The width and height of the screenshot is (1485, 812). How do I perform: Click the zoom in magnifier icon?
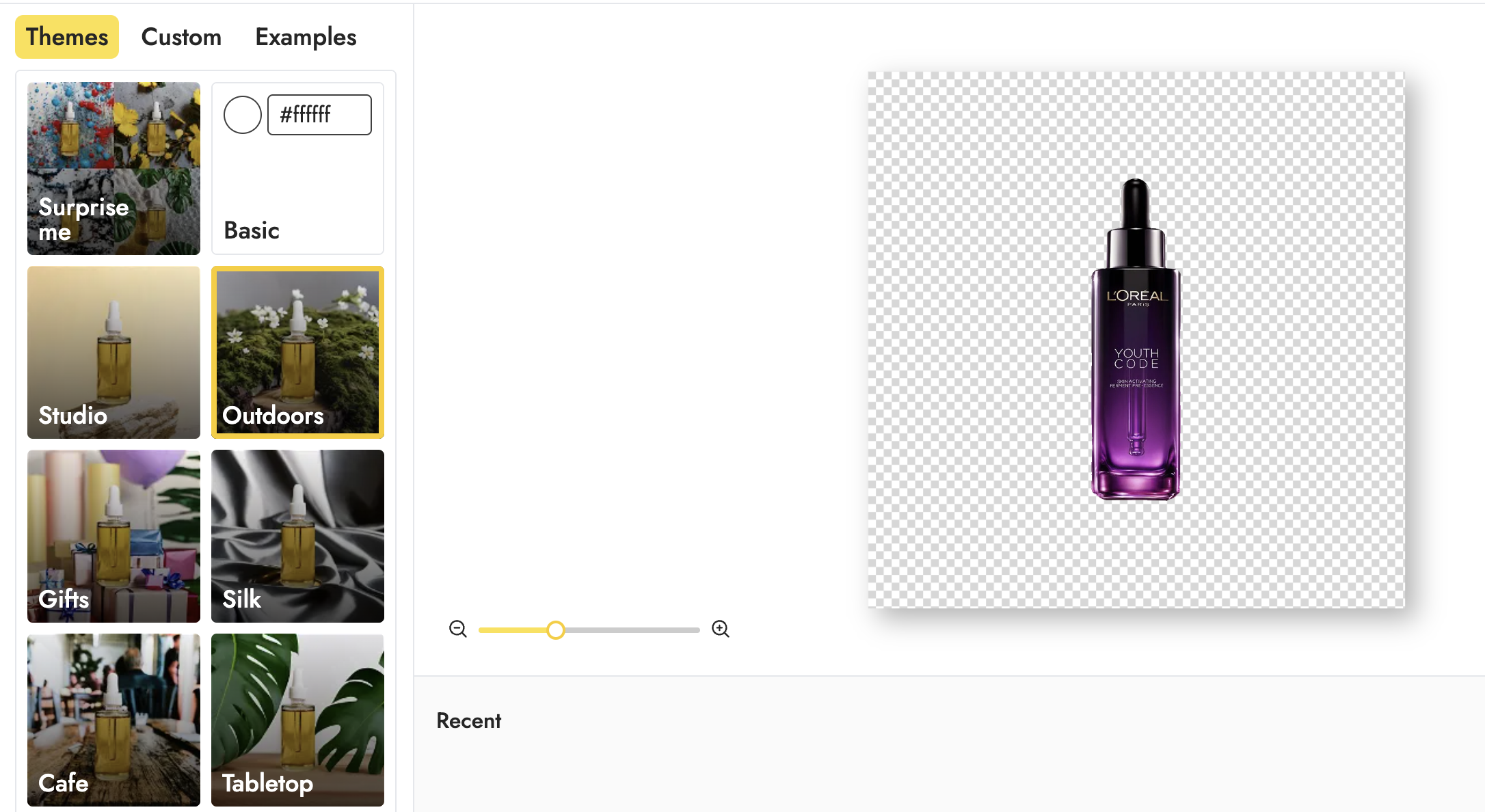click(720, 629)
